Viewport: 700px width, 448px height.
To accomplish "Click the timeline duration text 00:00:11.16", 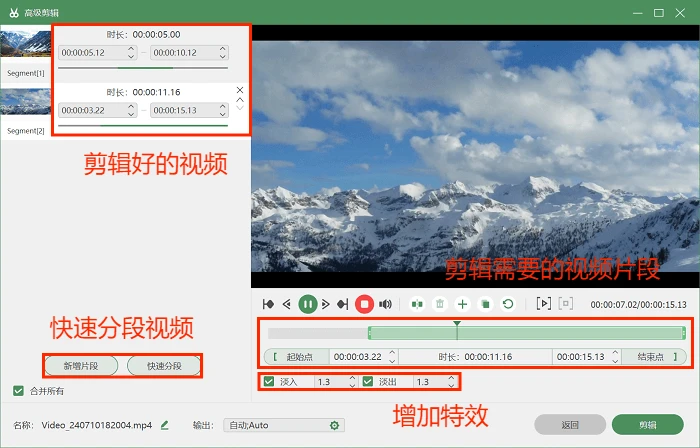I will click(488, 357).
